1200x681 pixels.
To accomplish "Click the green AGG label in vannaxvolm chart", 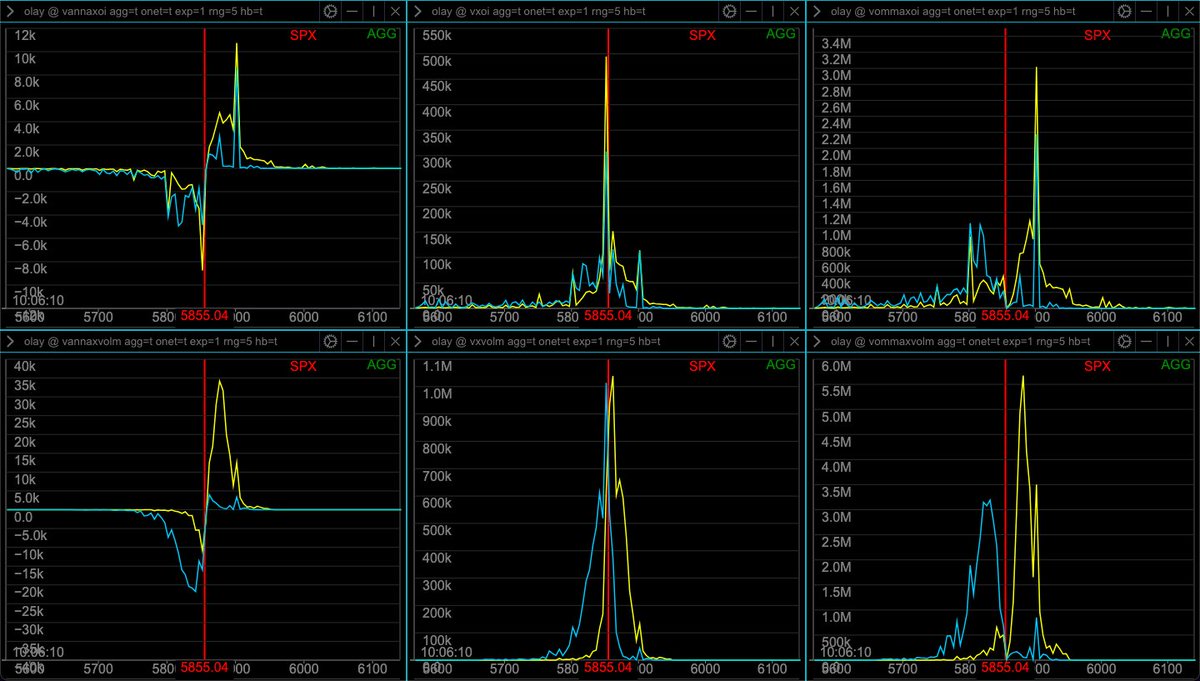I will 382,363.
